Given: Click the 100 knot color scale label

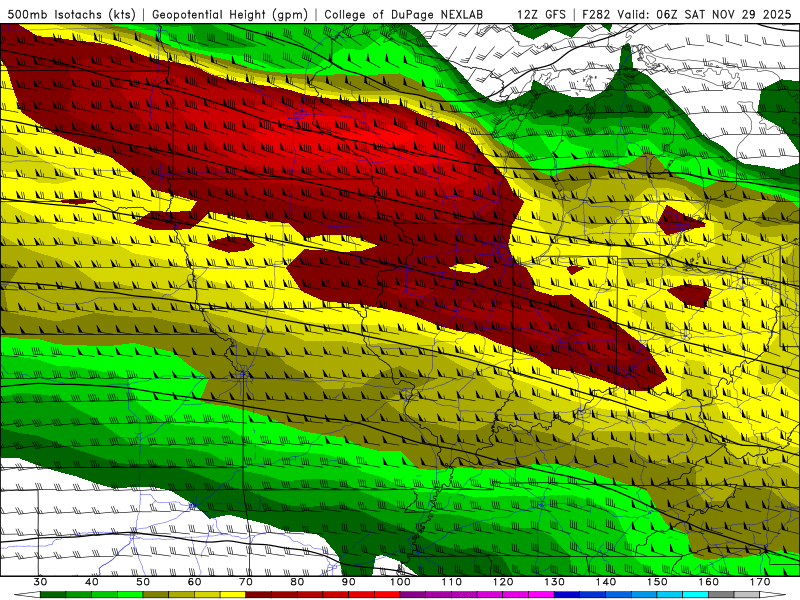Looking at the screenshot, I should (400, 582).
